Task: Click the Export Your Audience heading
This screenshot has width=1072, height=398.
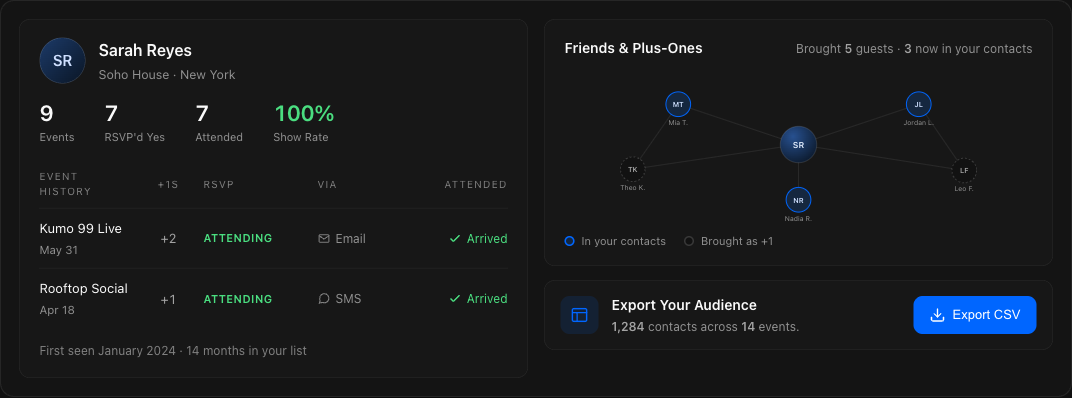Action: click(684, 305)
